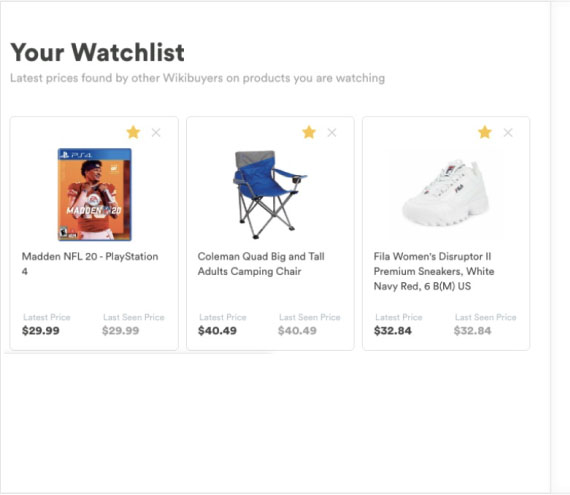This screenshot has height=495, width=570.
Task: Open the white Fila sneaker image
Action: coord(445,193)
